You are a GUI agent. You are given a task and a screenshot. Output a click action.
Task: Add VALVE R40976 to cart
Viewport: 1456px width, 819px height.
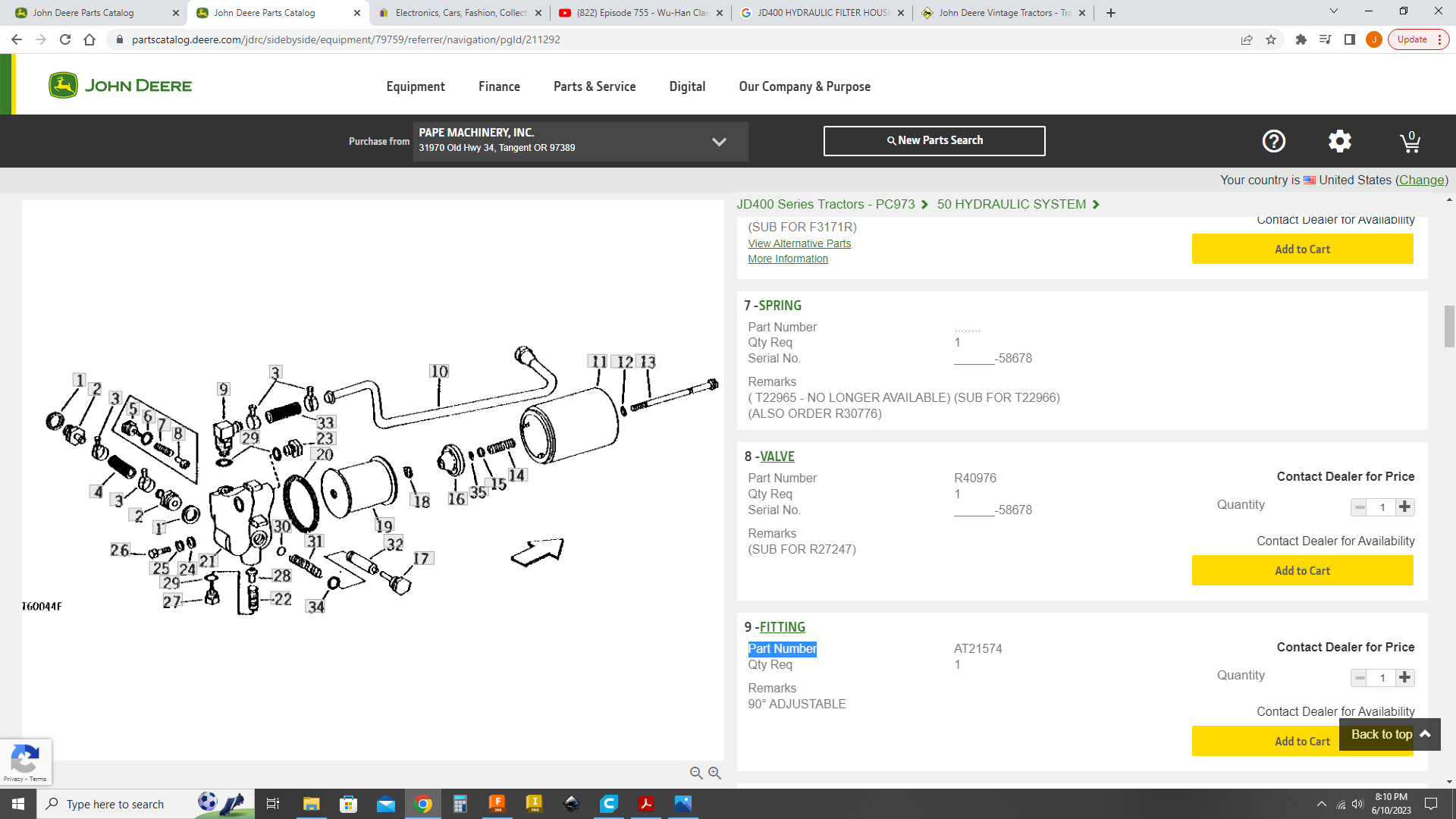pos(1302,571)
